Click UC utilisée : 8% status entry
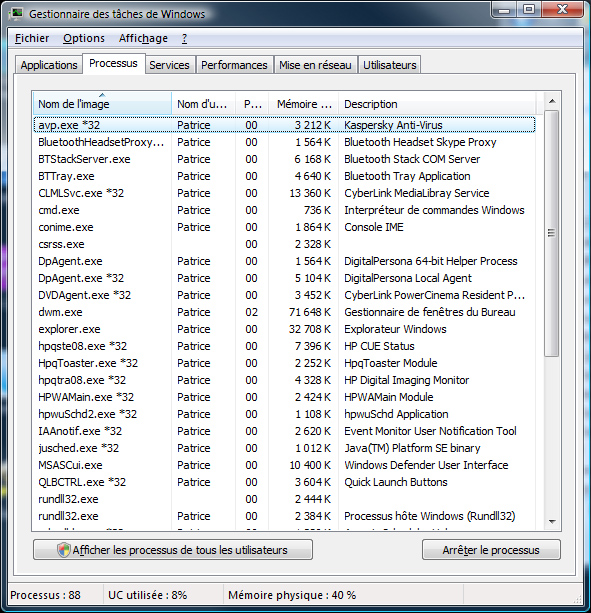The width and height of the screenshot is (591, 613). (147, 595)
